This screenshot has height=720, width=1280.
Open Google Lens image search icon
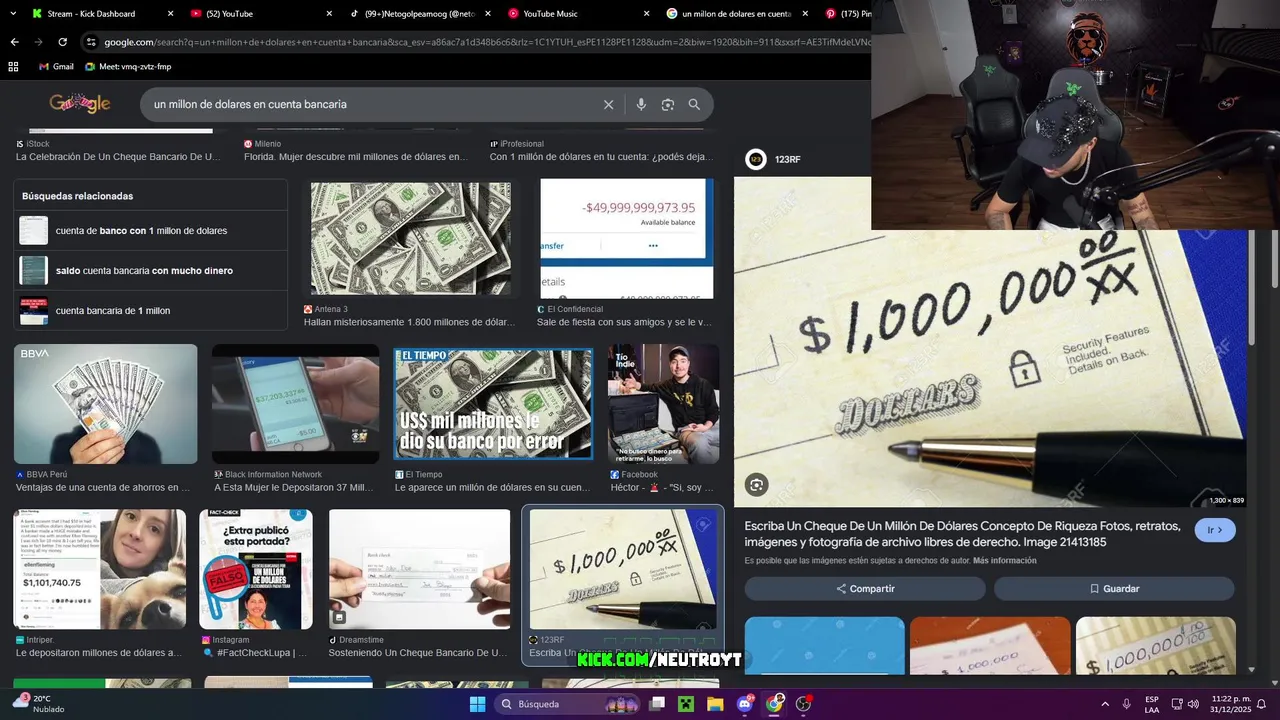668,104
